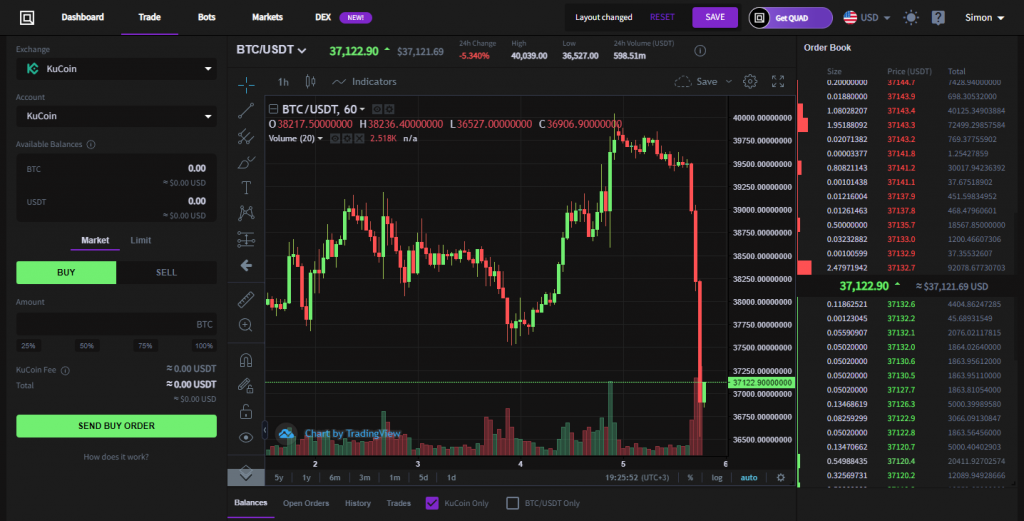The height and width of the screenshot is (521, 1024).
Task: Toggle percent scale mode
Action: (x=690, y=477)
